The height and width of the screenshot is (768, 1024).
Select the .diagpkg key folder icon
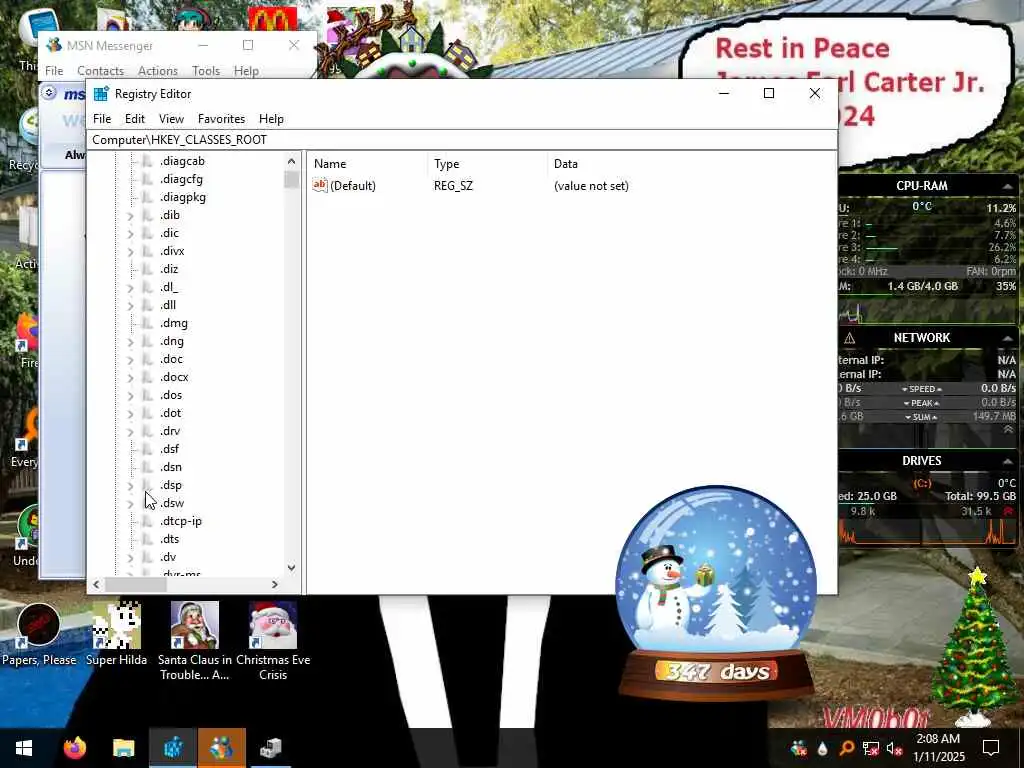148,197
